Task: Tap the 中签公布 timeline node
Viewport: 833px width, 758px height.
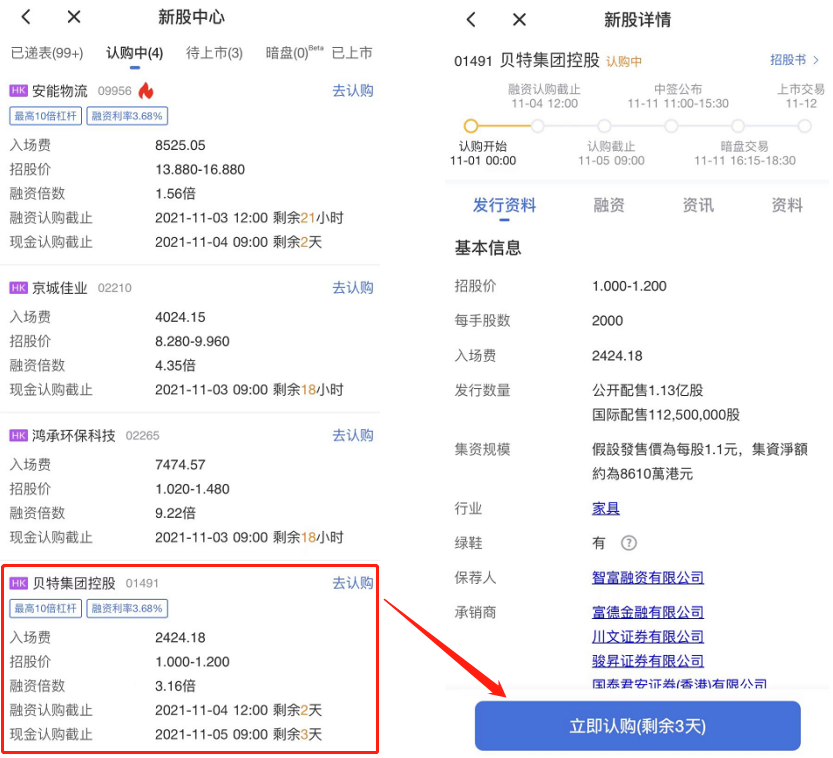Action: 671,126
